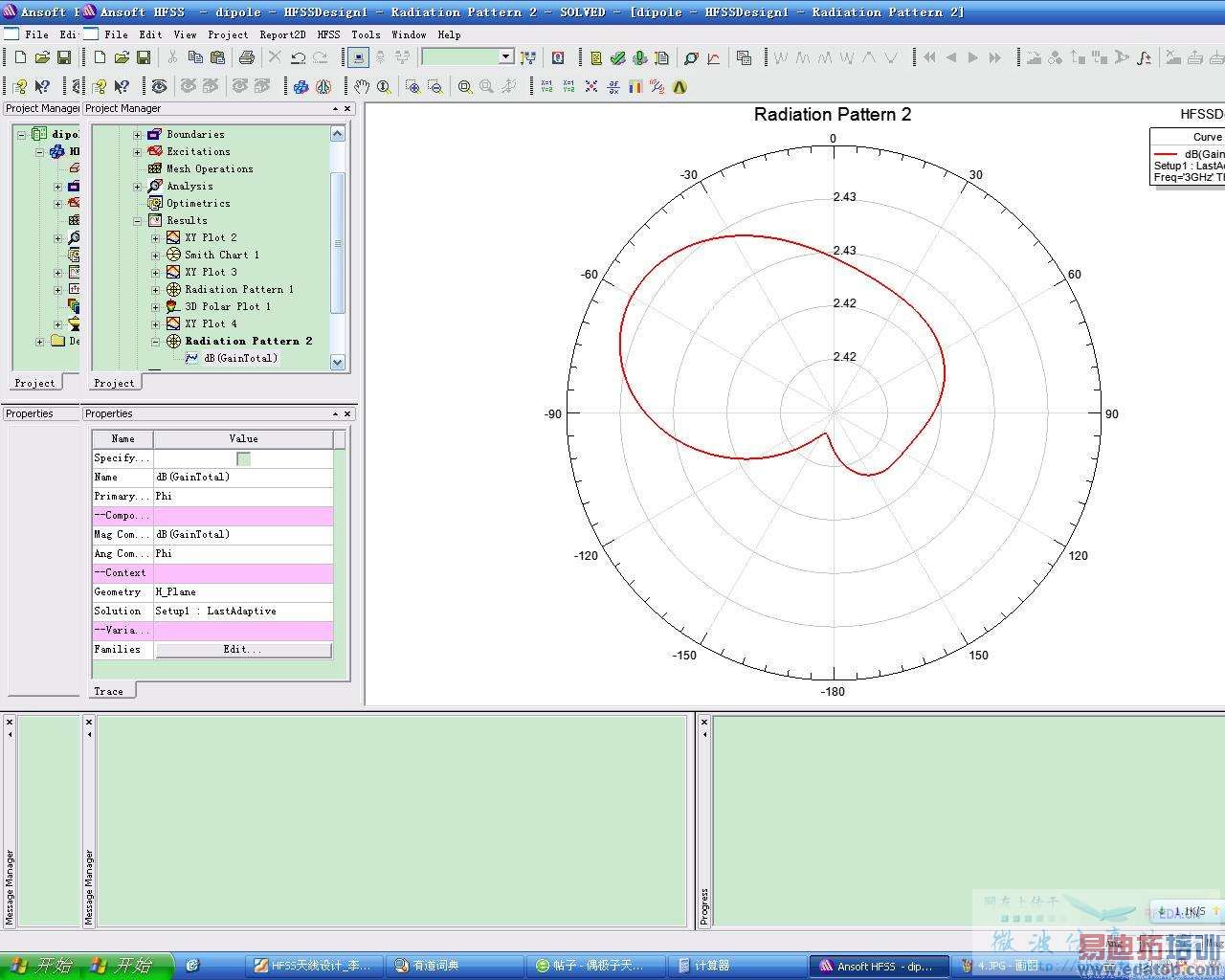Click the Families Edit... button

tap(243, 650)
